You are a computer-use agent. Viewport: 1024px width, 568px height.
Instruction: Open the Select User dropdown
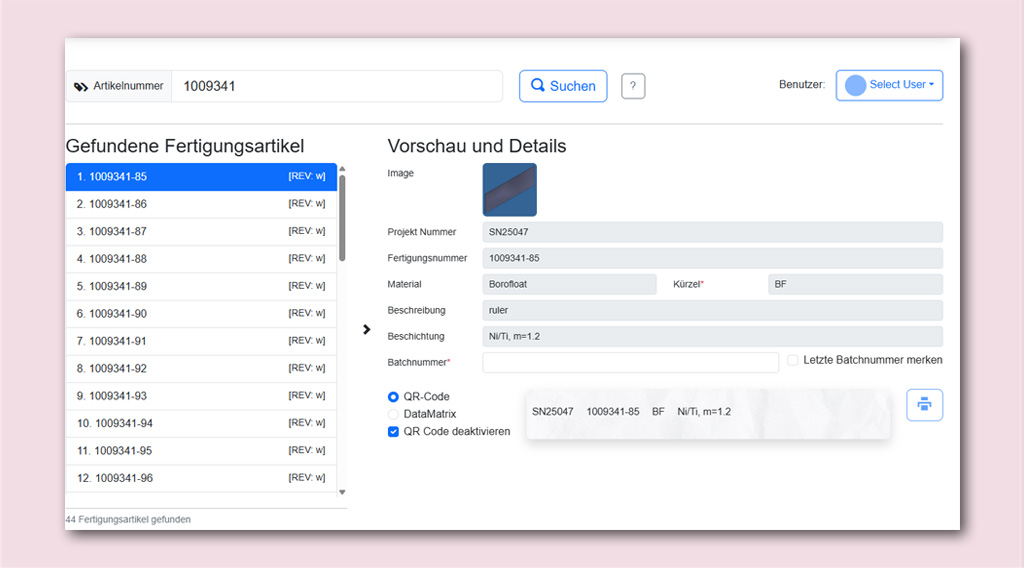[889, 86]
